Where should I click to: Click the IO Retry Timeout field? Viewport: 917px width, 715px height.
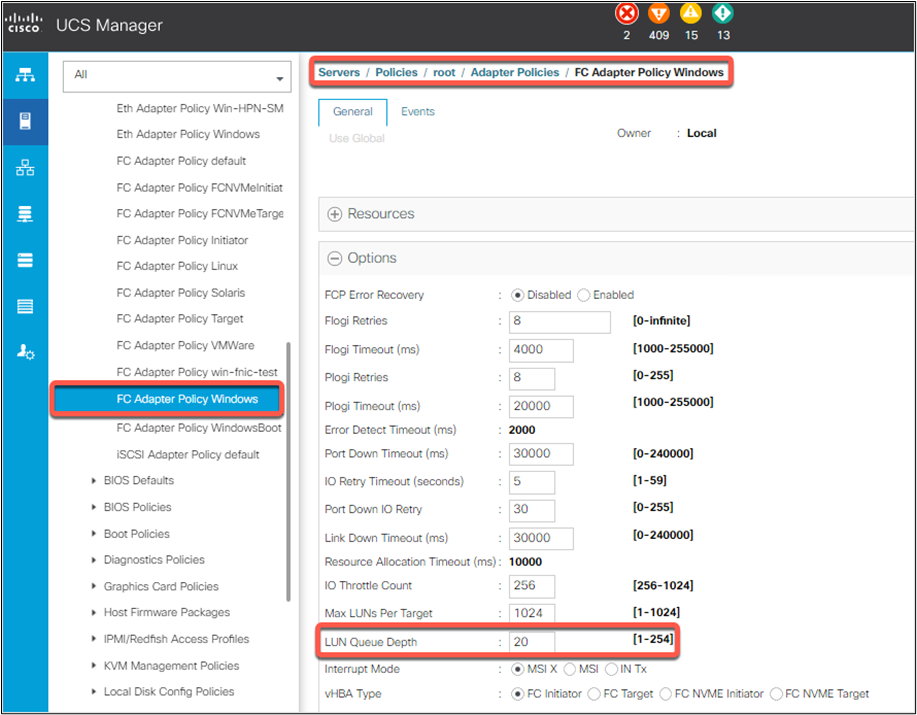[532, 482]
